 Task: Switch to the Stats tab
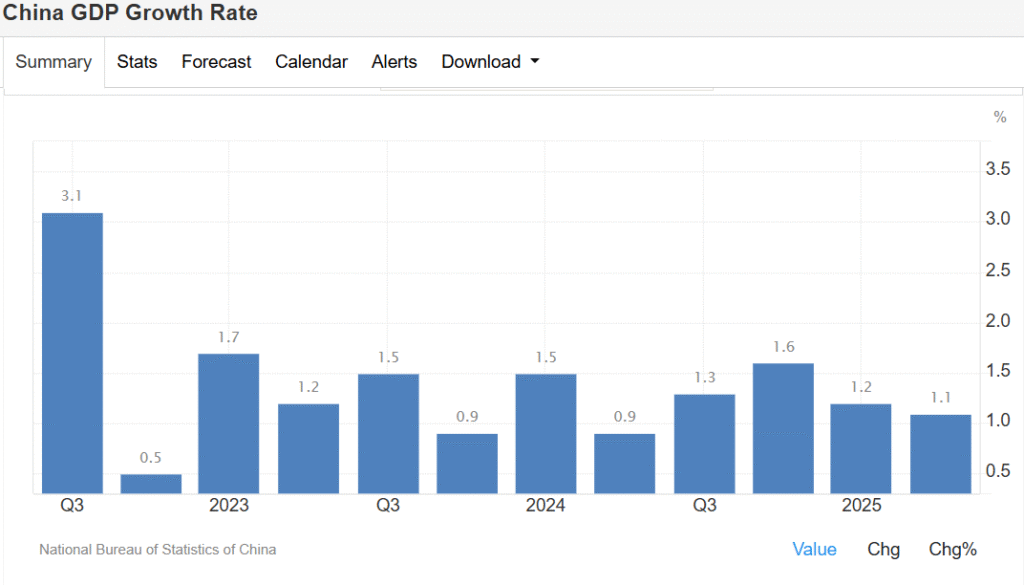click(137, 62)
